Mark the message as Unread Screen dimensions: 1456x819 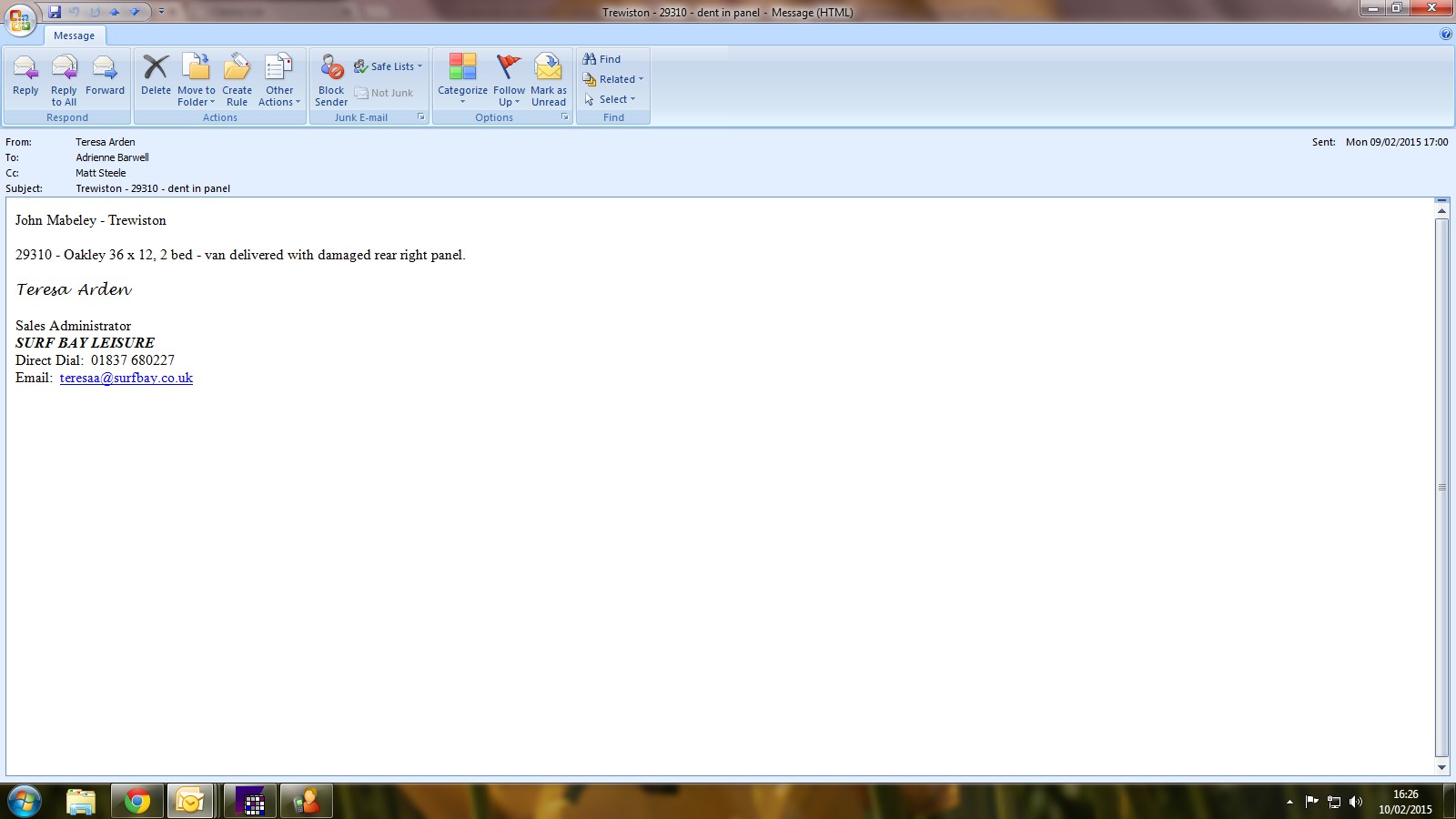click(x=549, y=79)
